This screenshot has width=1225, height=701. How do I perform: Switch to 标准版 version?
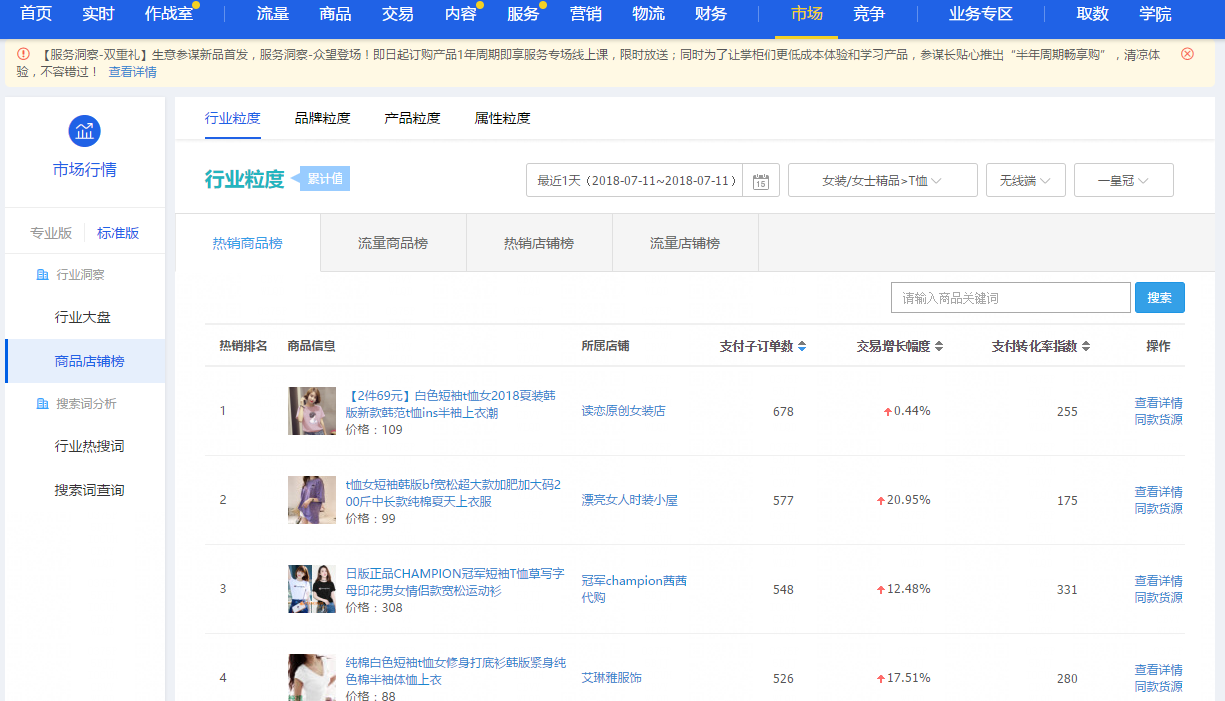click(118, 233)
